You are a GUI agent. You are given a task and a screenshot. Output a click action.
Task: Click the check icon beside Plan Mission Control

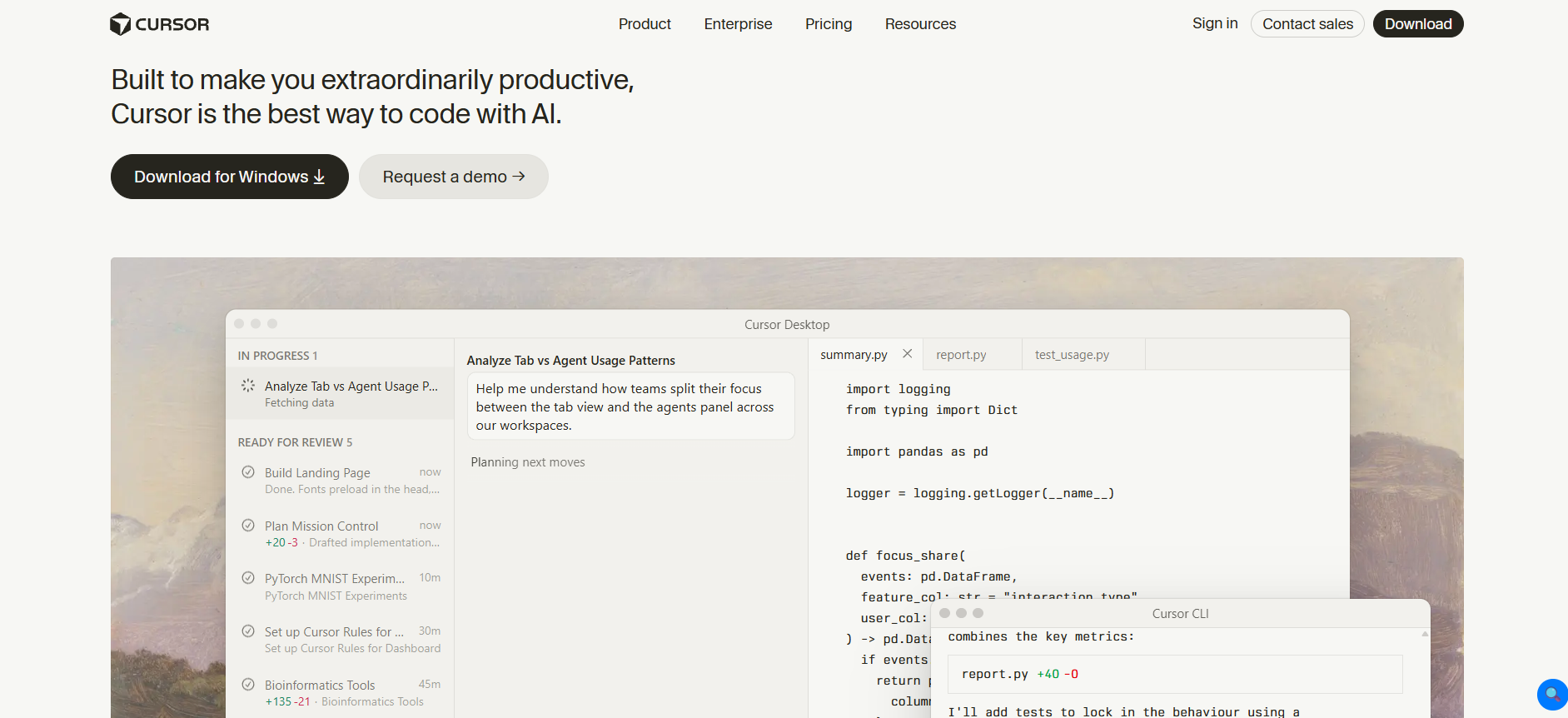tap(248, 526)
